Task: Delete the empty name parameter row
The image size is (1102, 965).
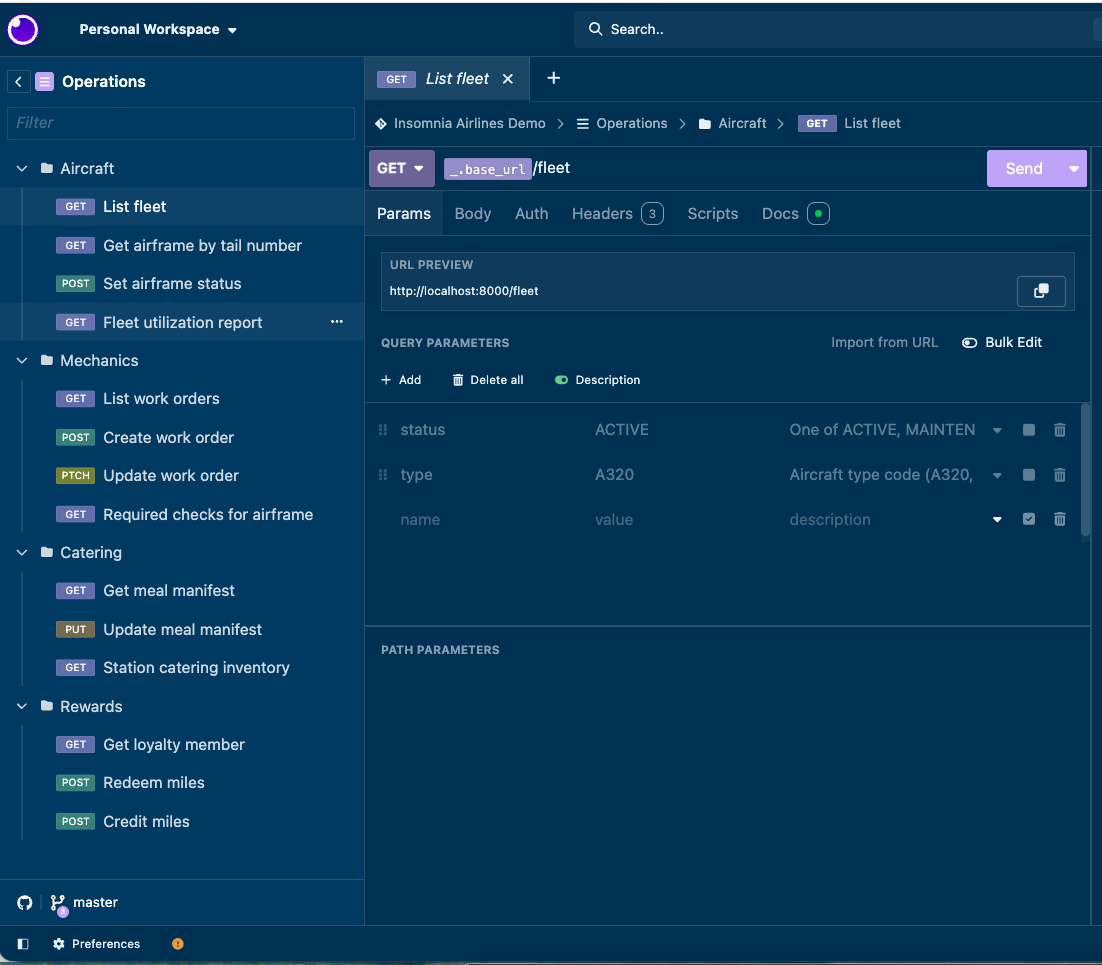Action: pyautogui.click(x=1060, y=519)
